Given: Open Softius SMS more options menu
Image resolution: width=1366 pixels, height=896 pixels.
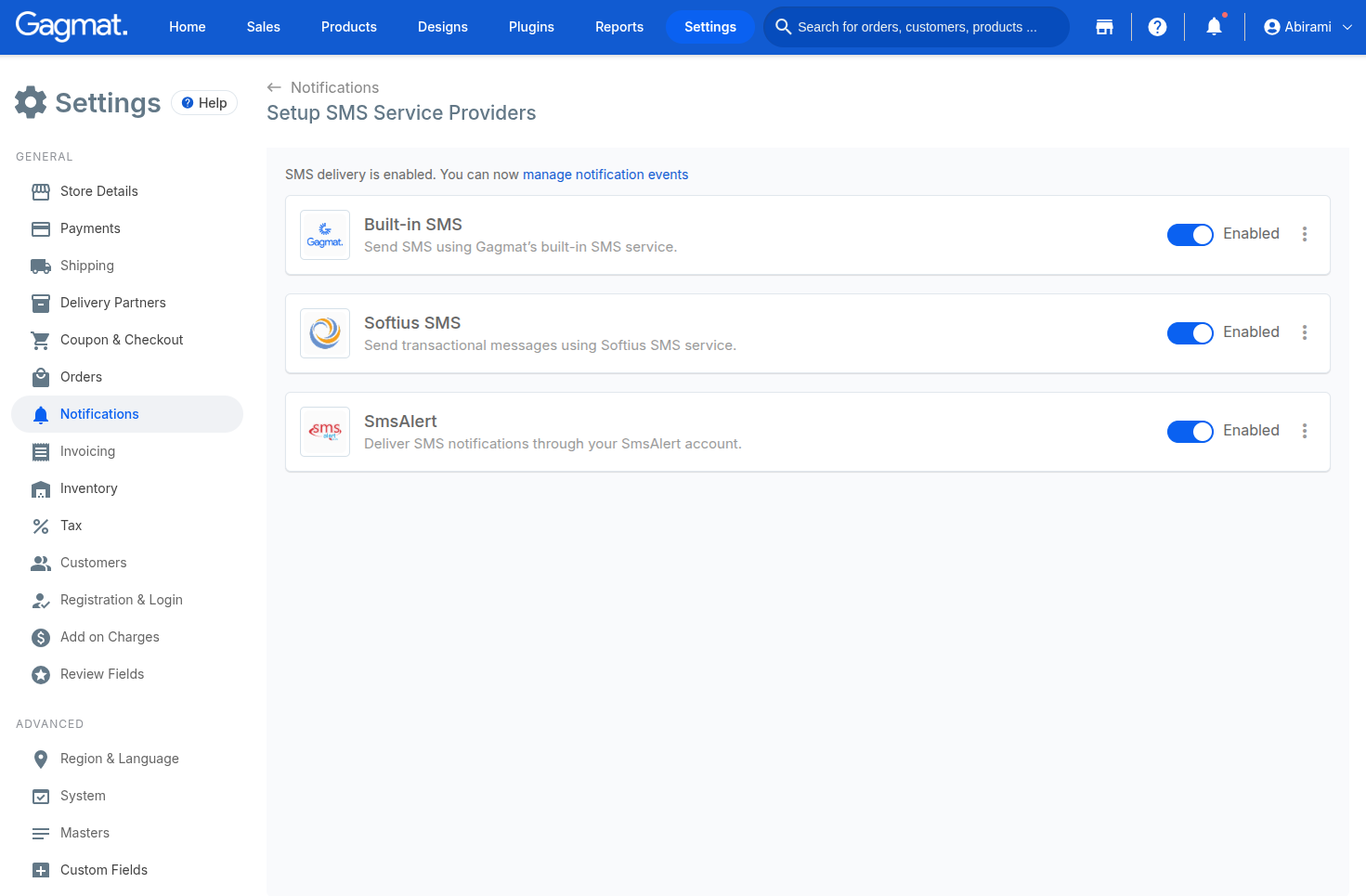Looking at the screenshot, I should 1305,332.
